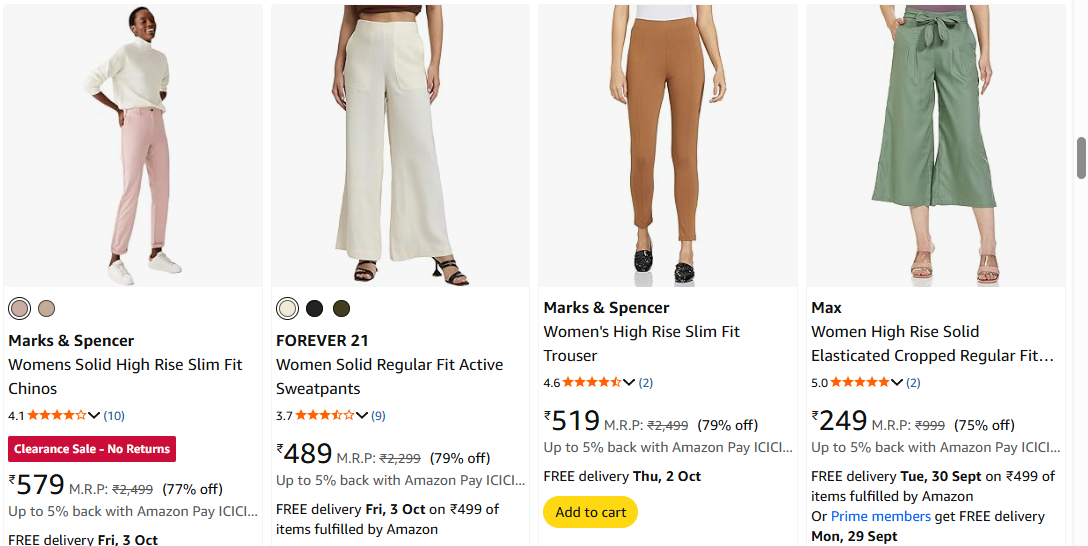Choose the olive green swatch for FOREVER 21 Sweatpants
1088x546 pixels.
[342, 308]
